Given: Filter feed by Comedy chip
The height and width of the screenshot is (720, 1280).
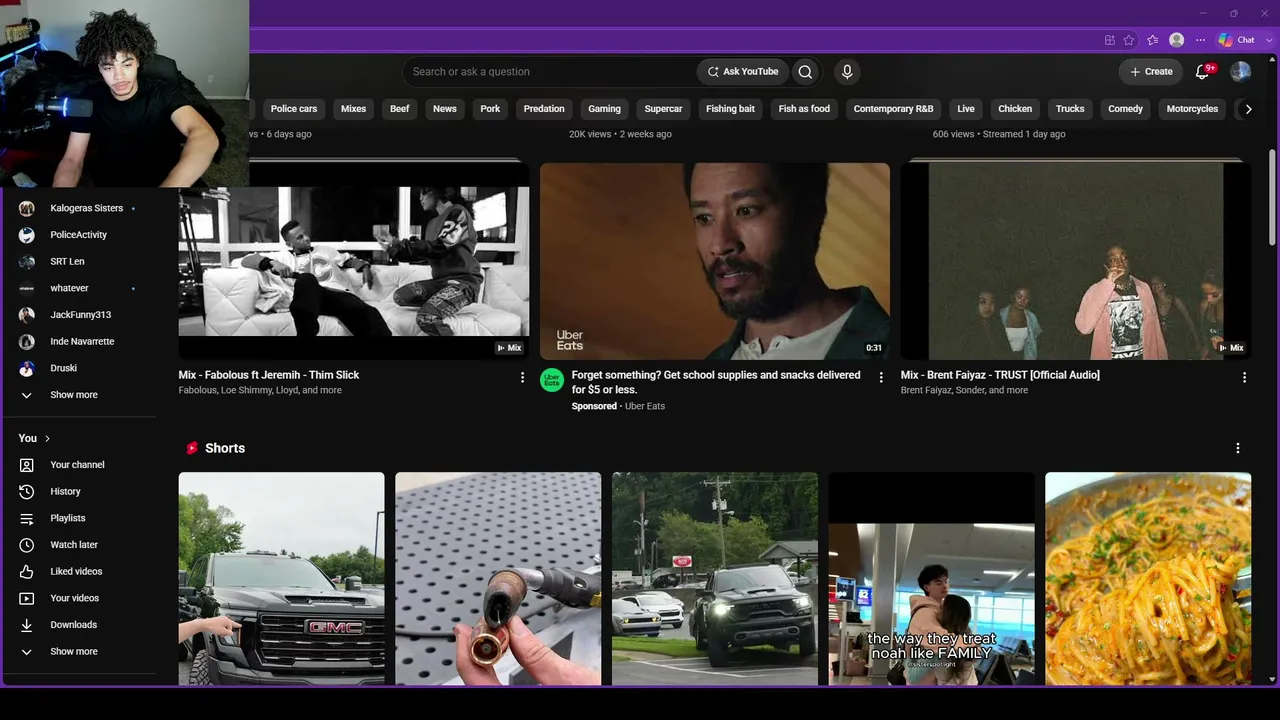Looking at the screenshot, I should click(1125, 109).
